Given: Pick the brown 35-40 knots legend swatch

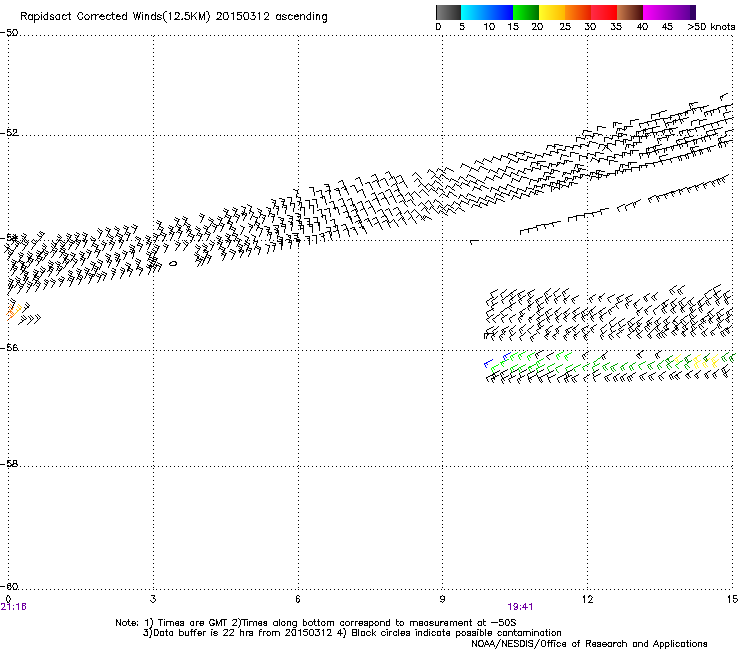Looking at the screenshot, I should point(630,12).
